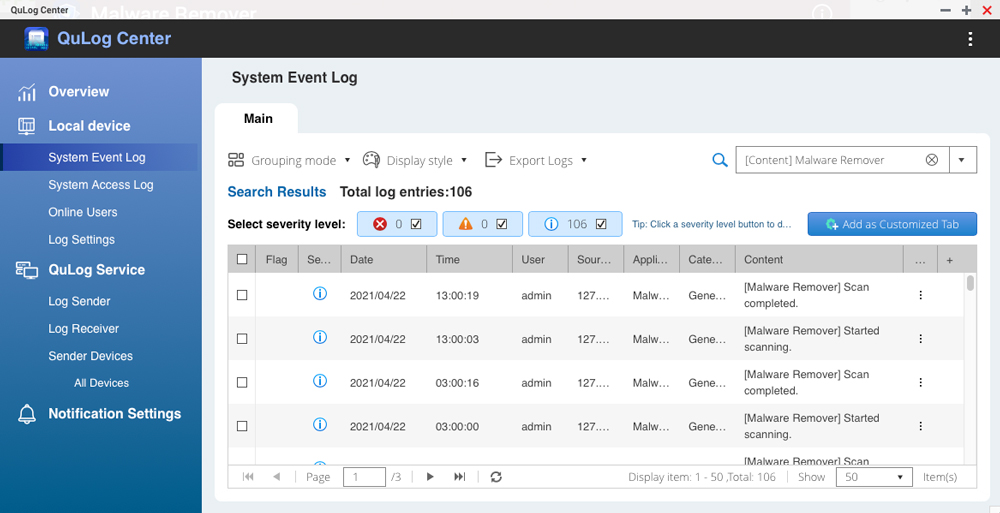
Task: Select checkbox for 13:00:19 log entry
Action: pos(242,295)
